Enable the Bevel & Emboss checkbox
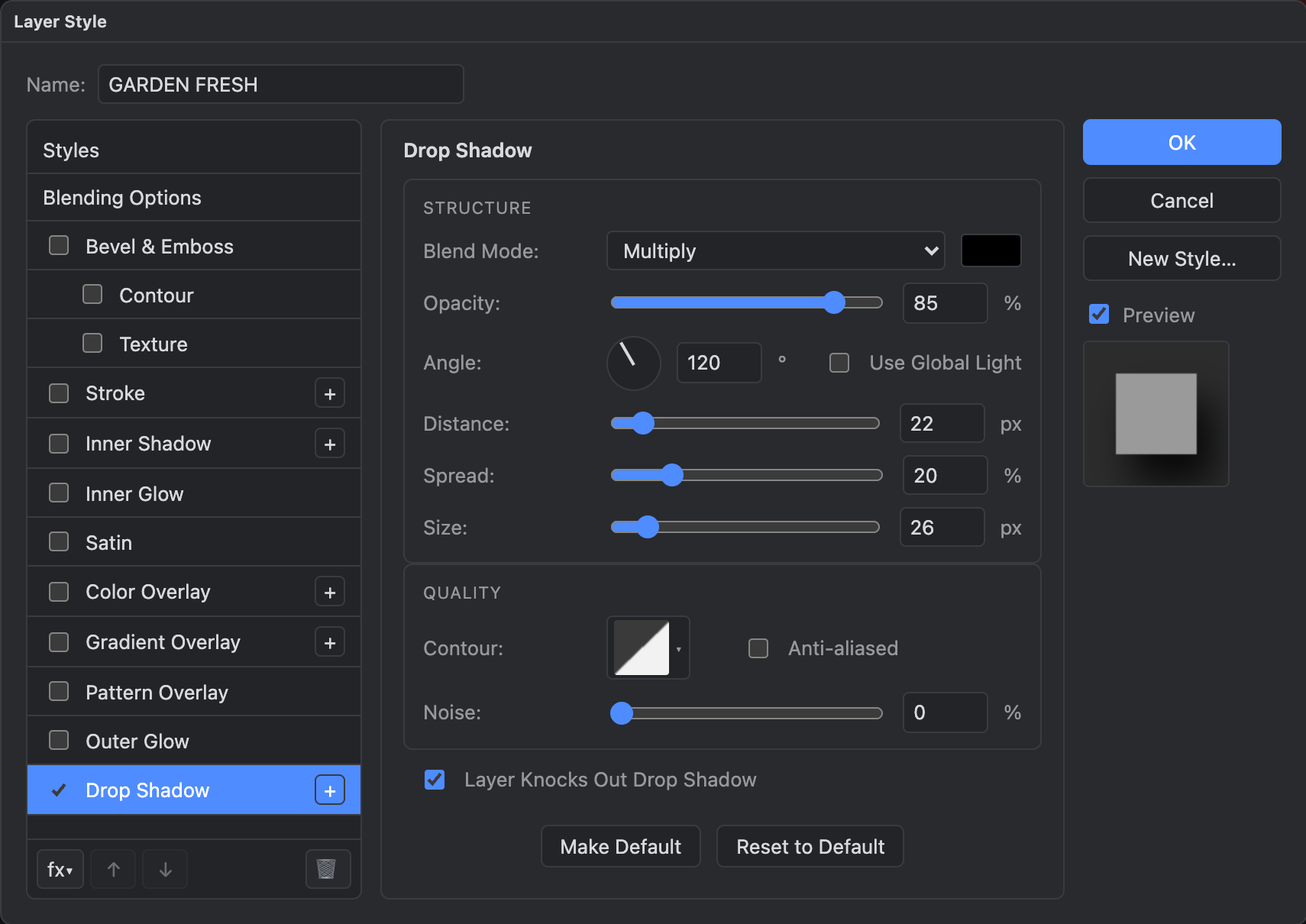Viewport: 1306px width, 924px height. tap(59, 245)
